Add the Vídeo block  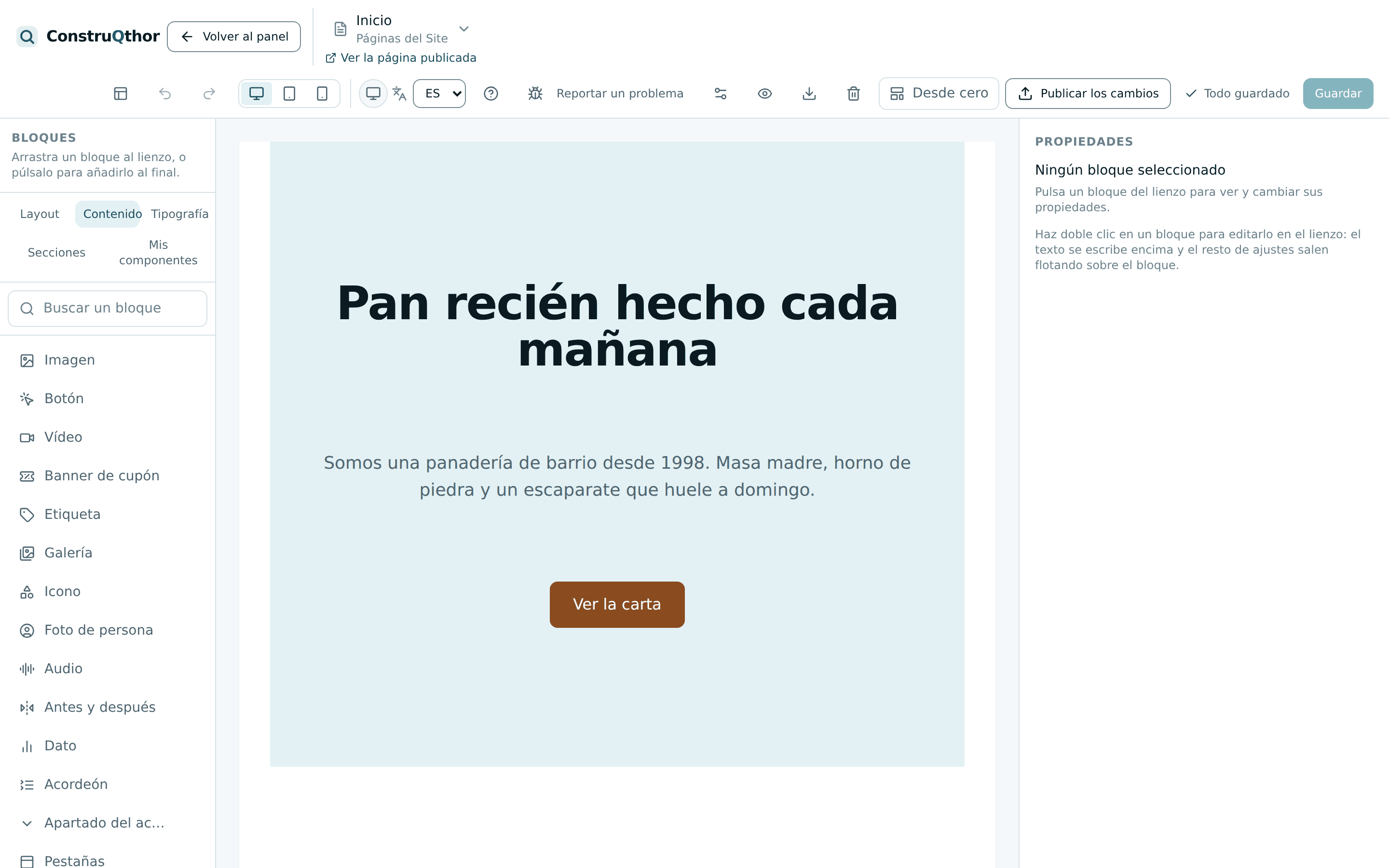pyautogui.click(x=108, y=437)
